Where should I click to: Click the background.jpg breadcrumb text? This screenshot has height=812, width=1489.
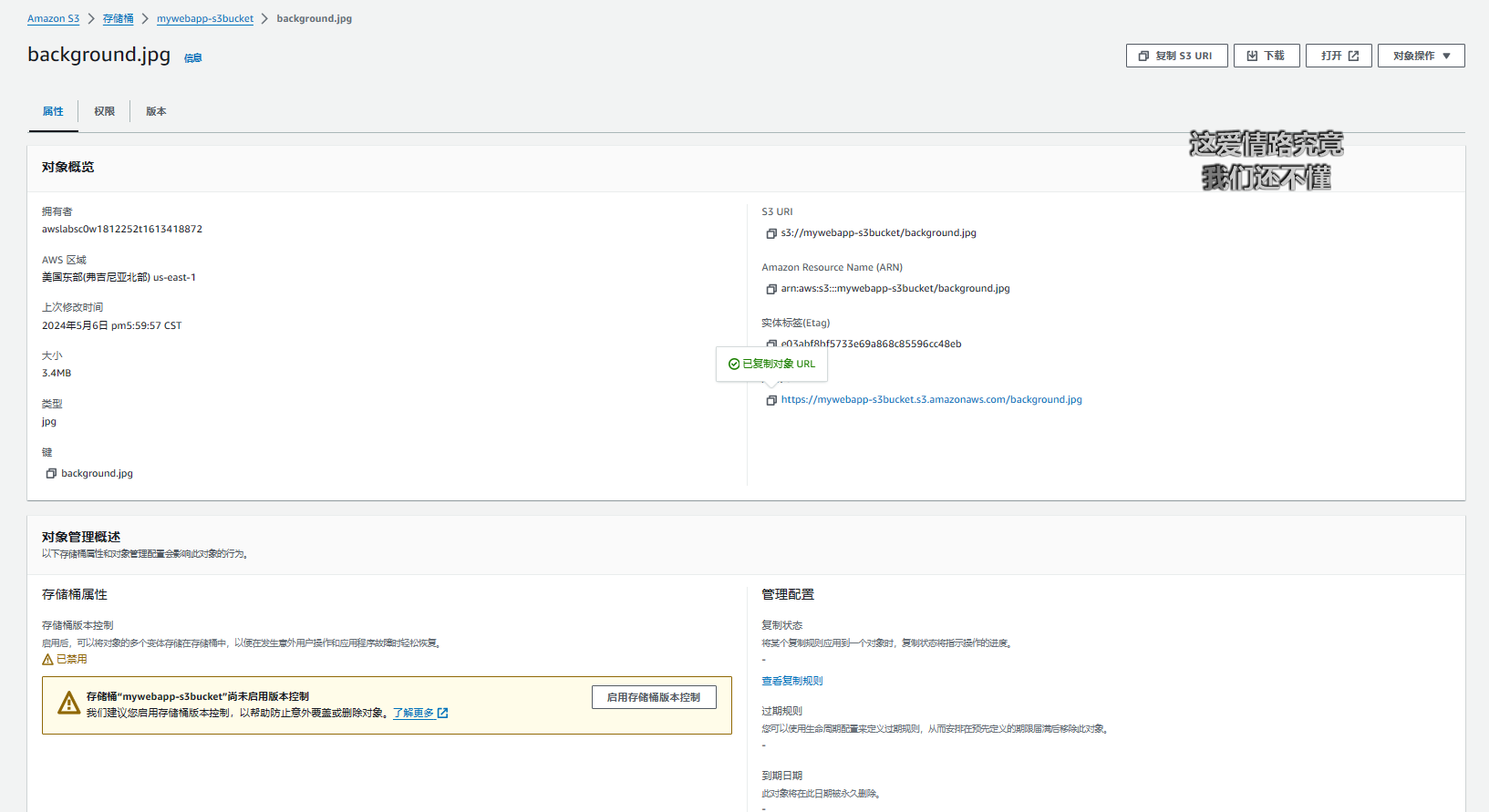[x=314, y=18]
